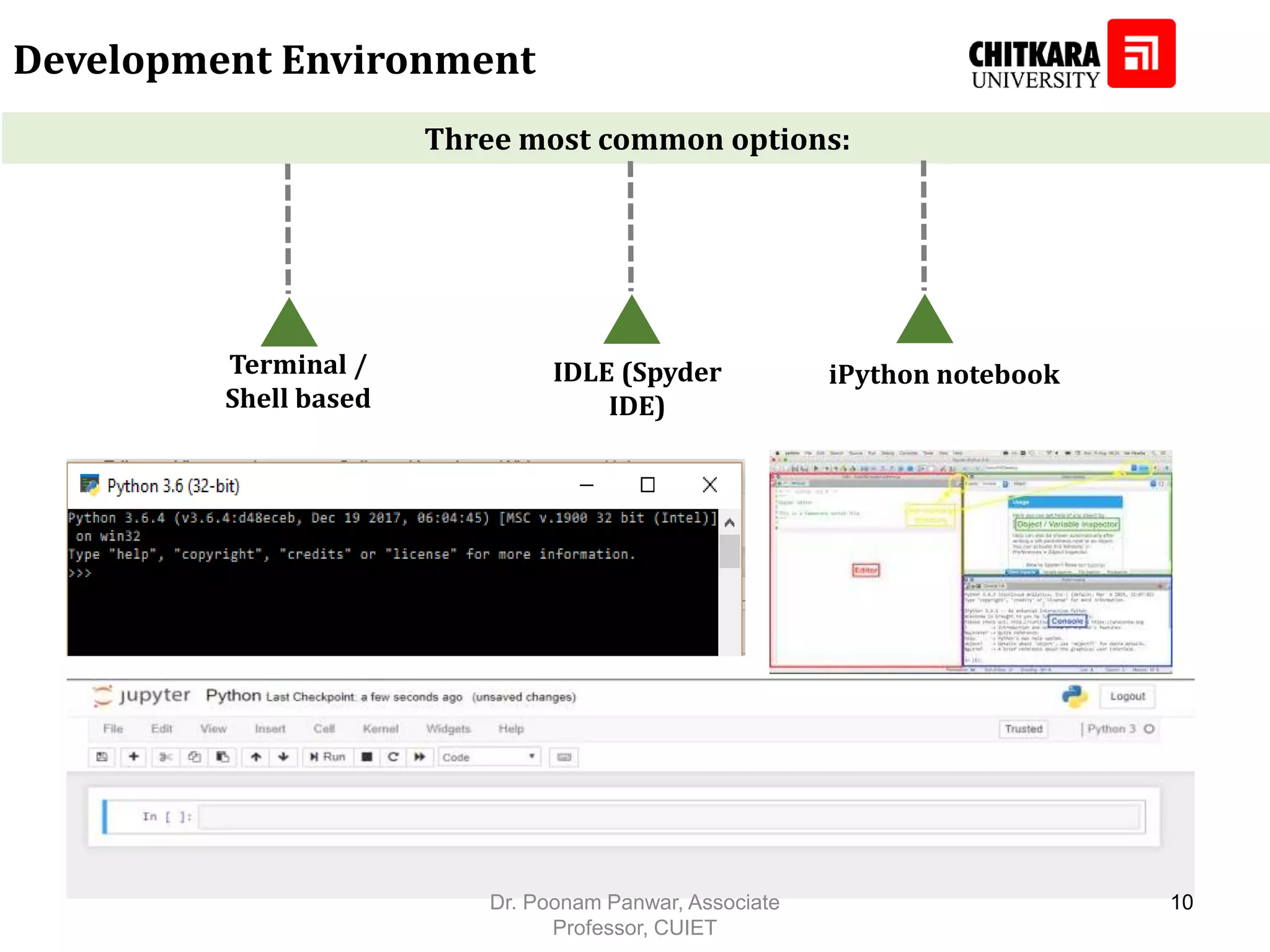Copy selected cells icon
The image size is (1270, 952).
tap(194, 757)
